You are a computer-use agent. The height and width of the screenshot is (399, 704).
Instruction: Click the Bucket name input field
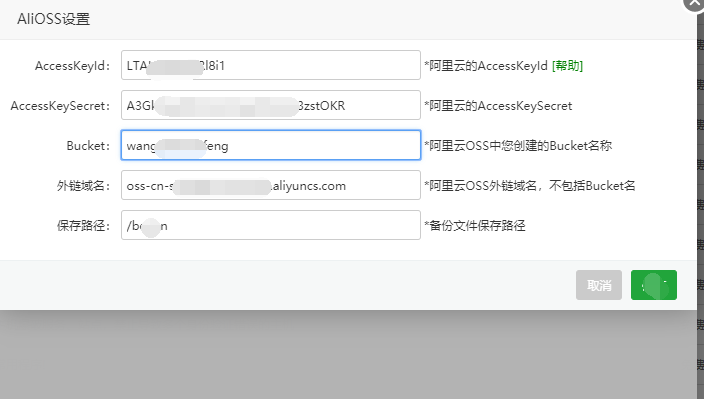pos(271,145)
